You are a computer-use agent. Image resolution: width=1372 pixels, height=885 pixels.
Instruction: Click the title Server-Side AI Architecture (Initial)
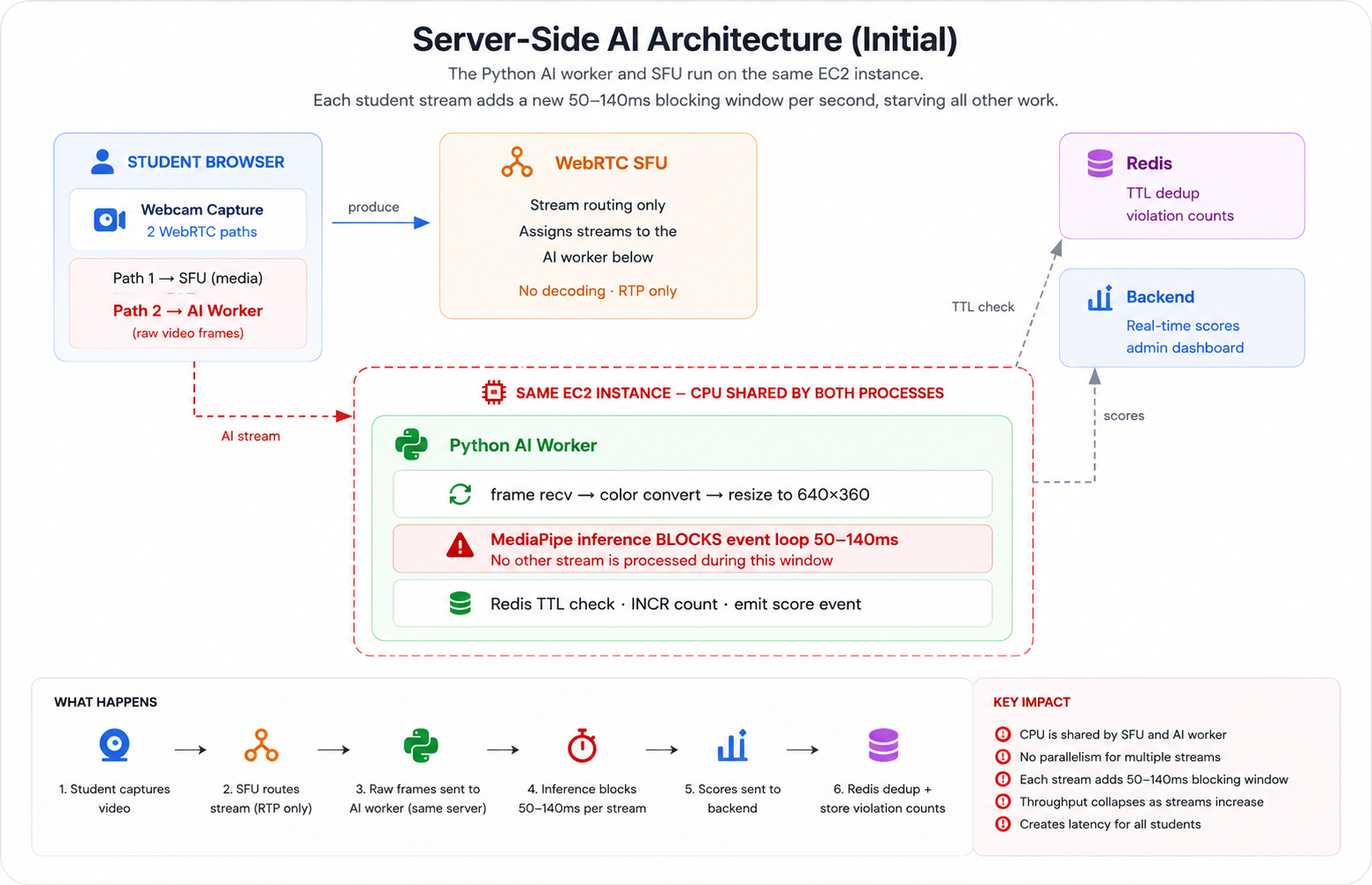685,40
